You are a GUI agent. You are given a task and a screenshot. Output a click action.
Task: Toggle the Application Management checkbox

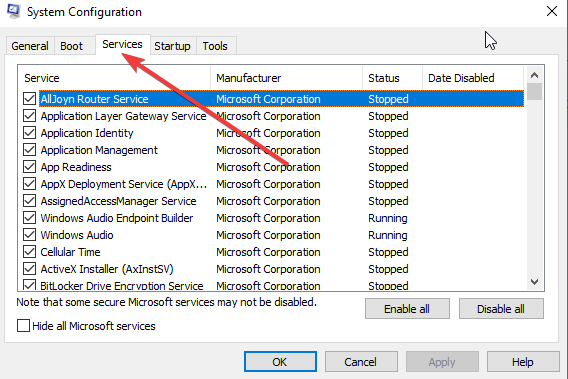[29, 150]
